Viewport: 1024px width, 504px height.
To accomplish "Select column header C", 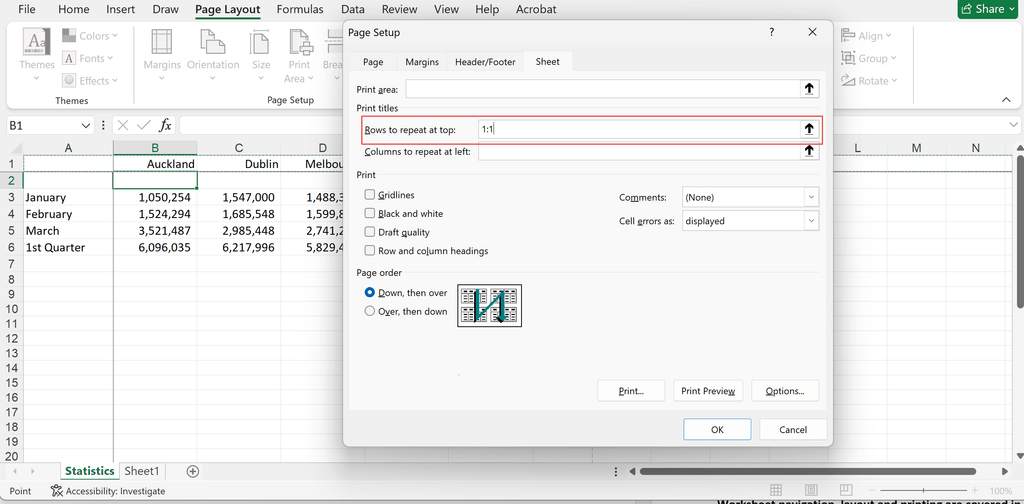I will point(239,148).
